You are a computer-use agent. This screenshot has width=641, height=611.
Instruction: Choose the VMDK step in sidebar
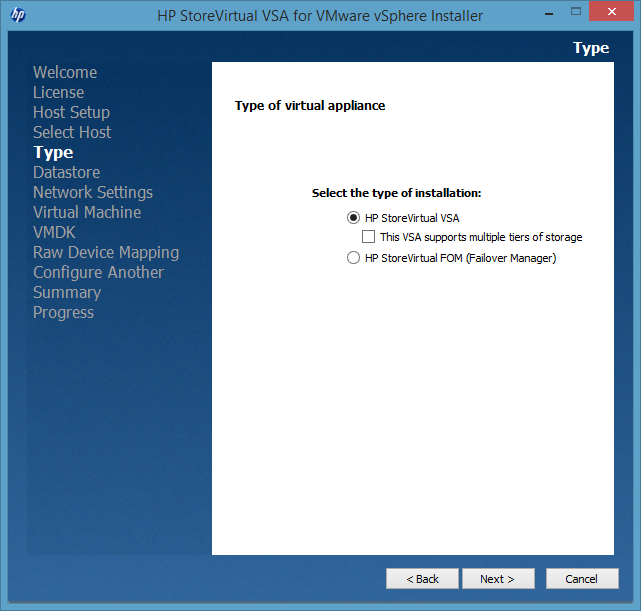[x=54, y=233]
